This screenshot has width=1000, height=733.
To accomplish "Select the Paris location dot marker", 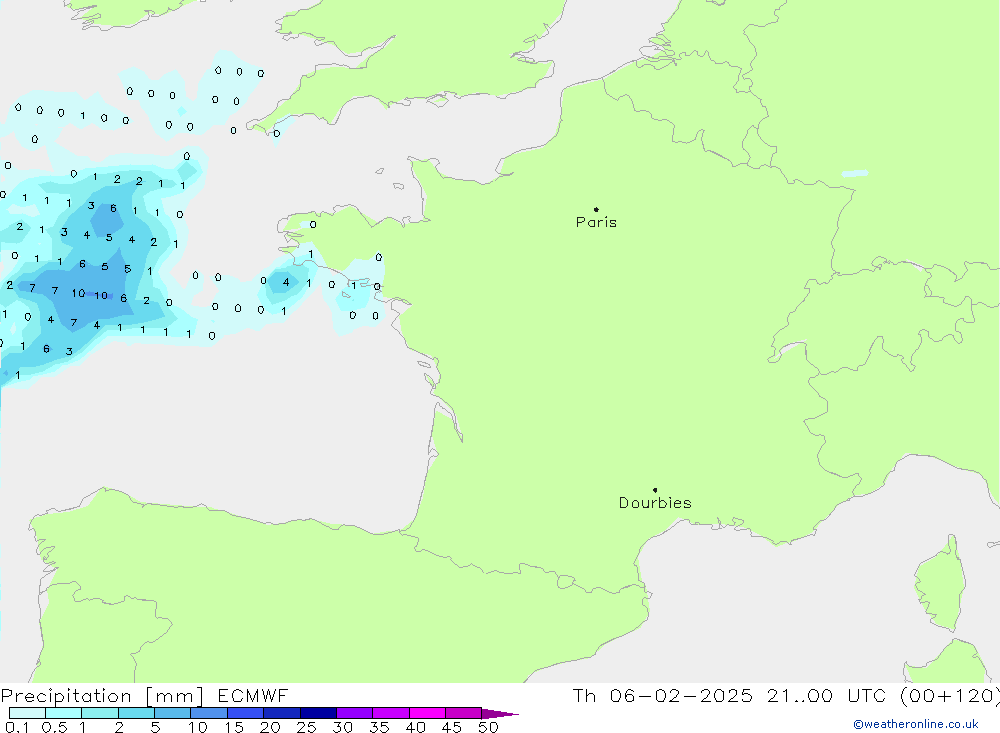I will (x=596, y=209).
